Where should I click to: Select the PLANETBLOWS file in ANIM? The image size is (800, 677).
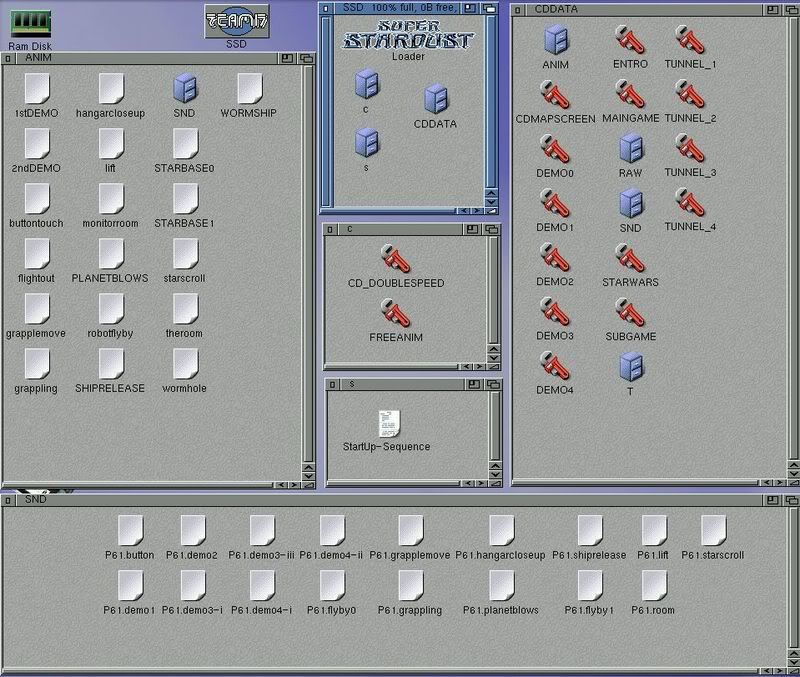pos(110,253)
